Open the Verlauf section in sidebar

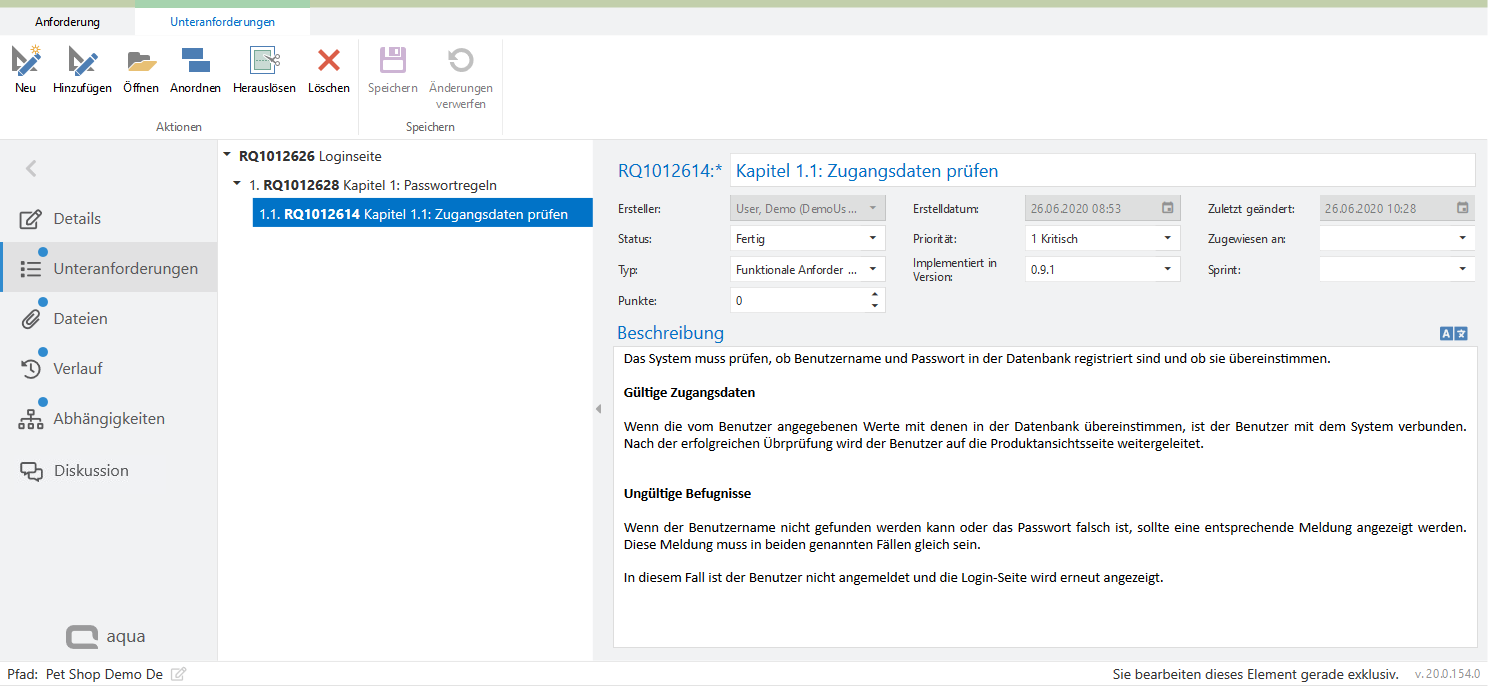[x=77, y=369]
